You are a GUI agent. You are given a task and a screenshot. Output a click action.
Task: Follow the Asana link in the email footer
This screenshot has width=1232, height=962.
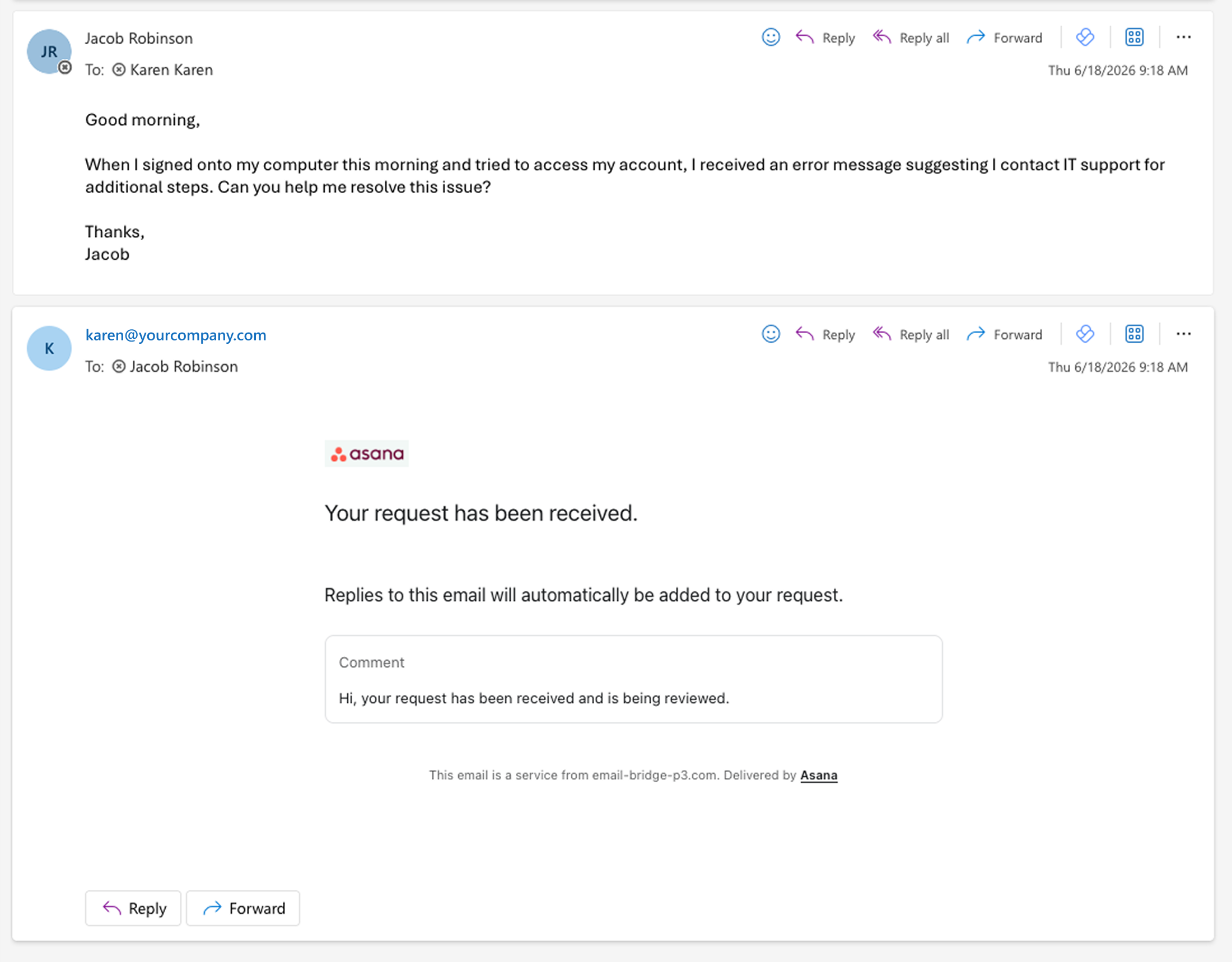(819, 775)
